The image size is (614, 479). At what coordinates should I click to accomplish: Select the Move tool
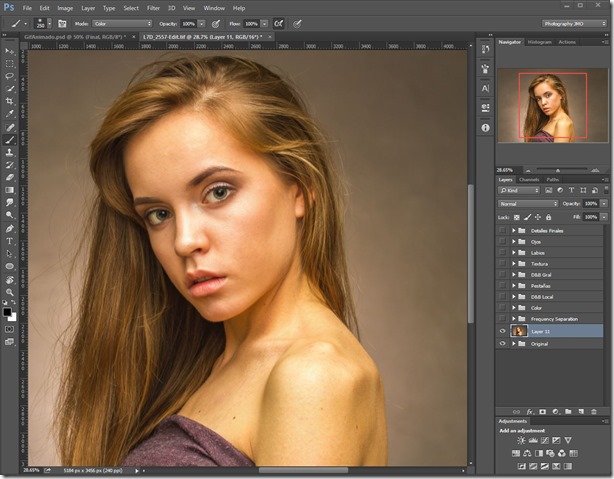(x=9, y=51)
